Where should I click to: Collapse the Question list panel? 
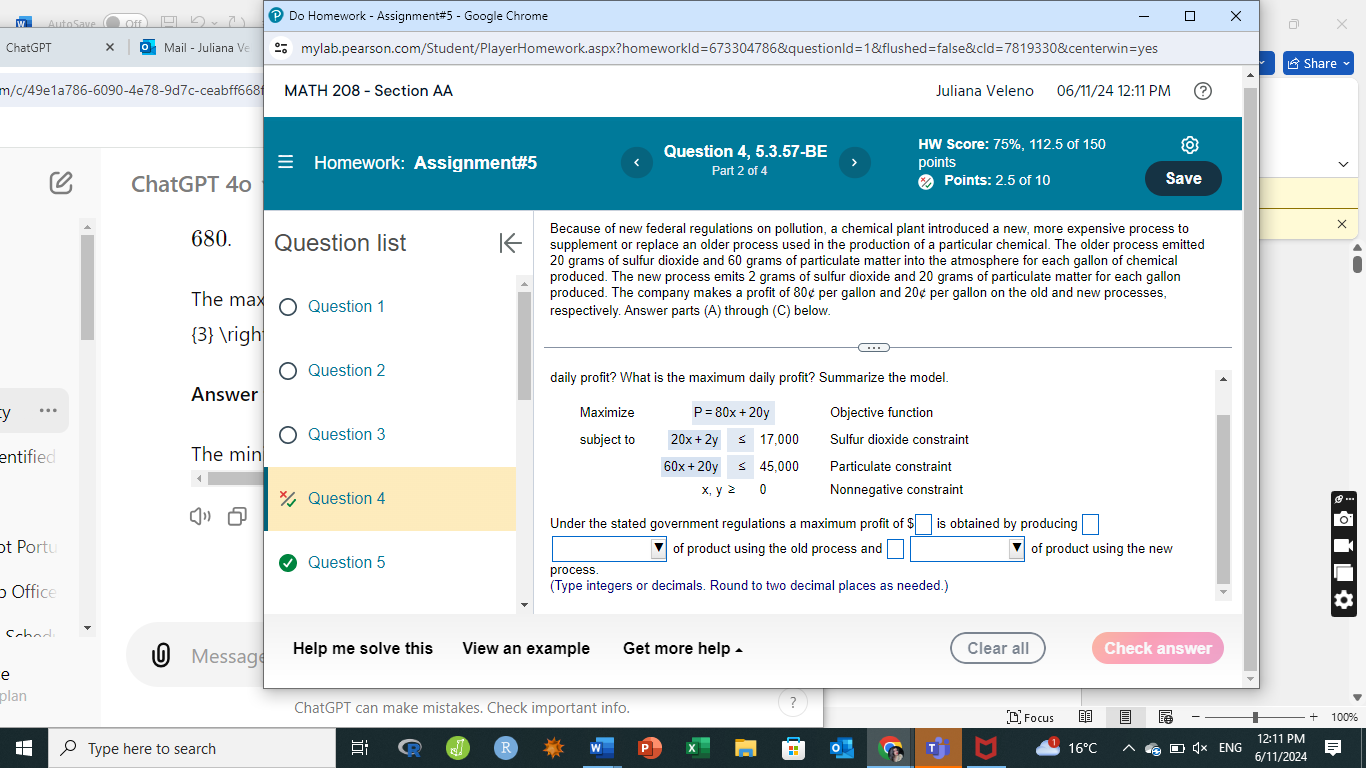tap(511, 242)
